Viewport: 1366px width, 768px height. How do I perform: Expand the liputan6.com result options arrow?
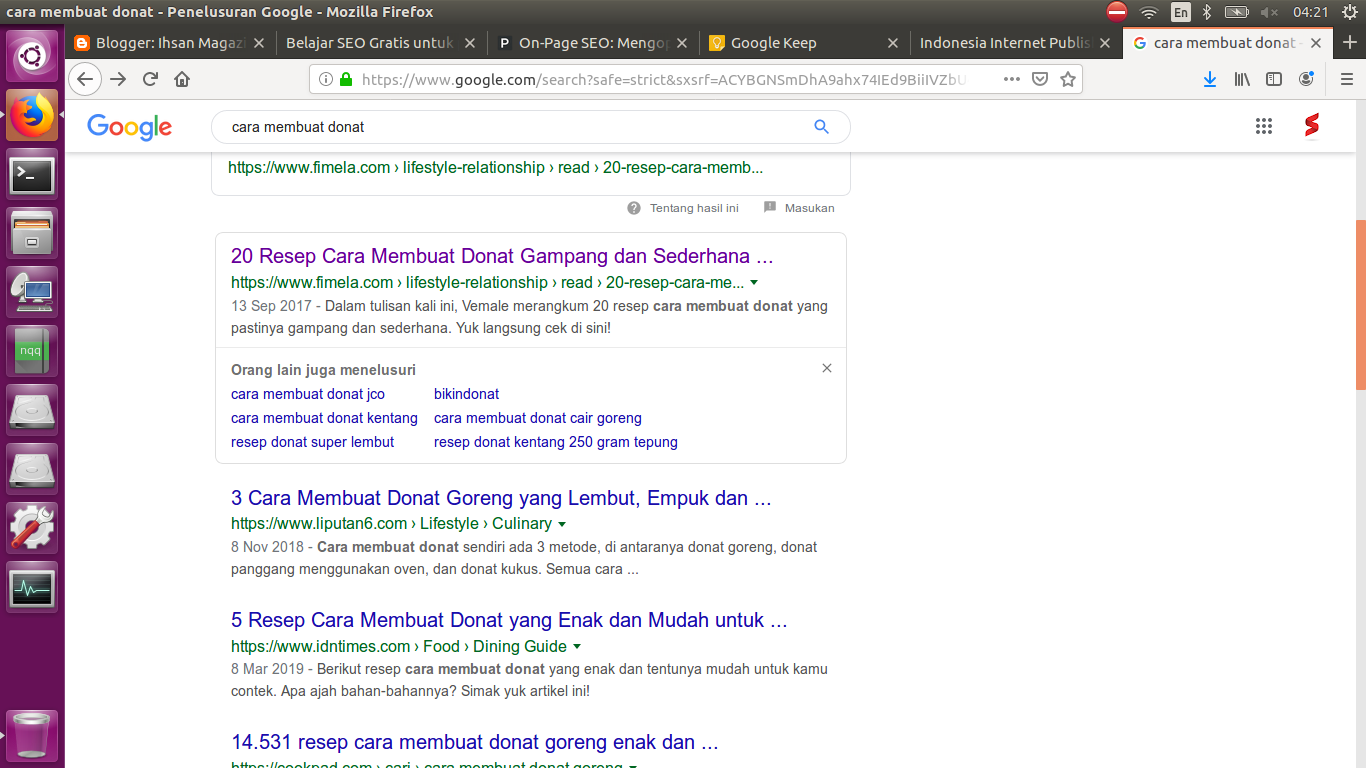562,524
